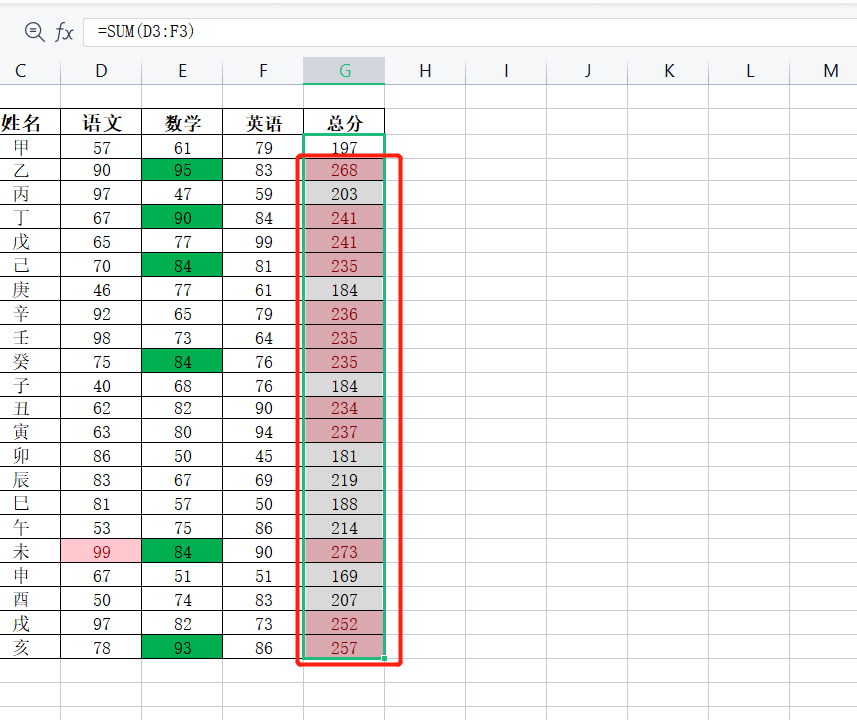
Task: Select green math cell 95 for 乙
Action: 182,170
